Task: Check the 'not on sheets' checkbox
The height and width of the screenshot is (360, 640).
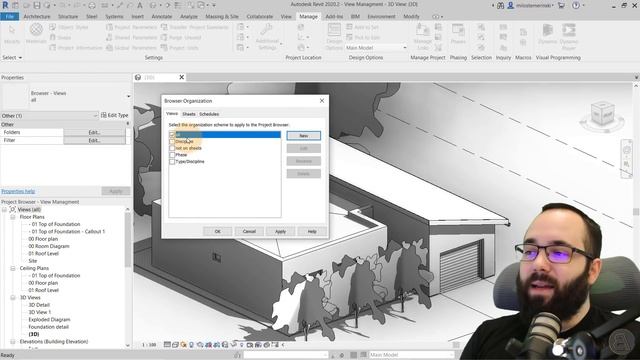Action: [x=172, y=148]
